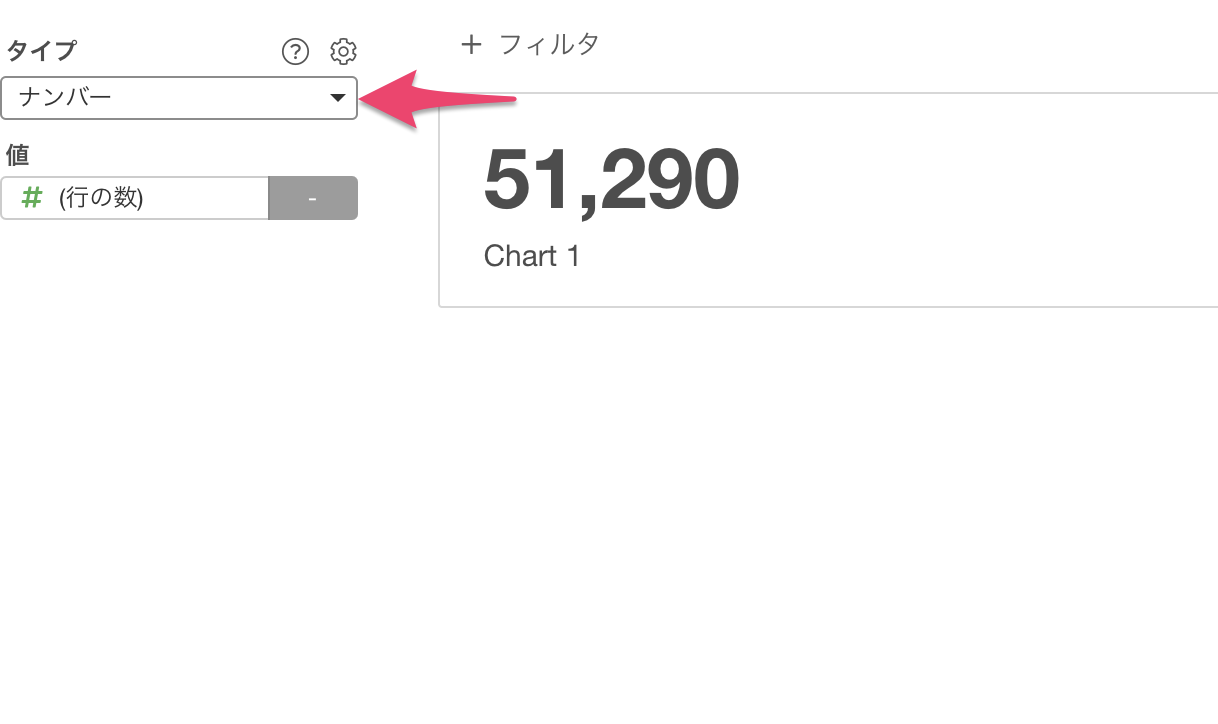Open the ナンバー chart type selector
This screenshot has height=724, width=1218.
[x=179, y=98]
